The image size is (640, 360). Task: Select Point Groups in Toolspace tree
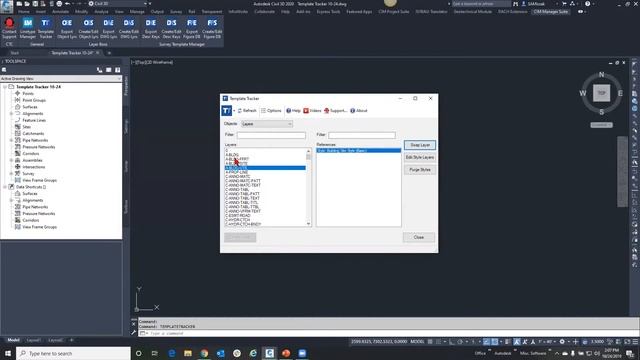34,100
